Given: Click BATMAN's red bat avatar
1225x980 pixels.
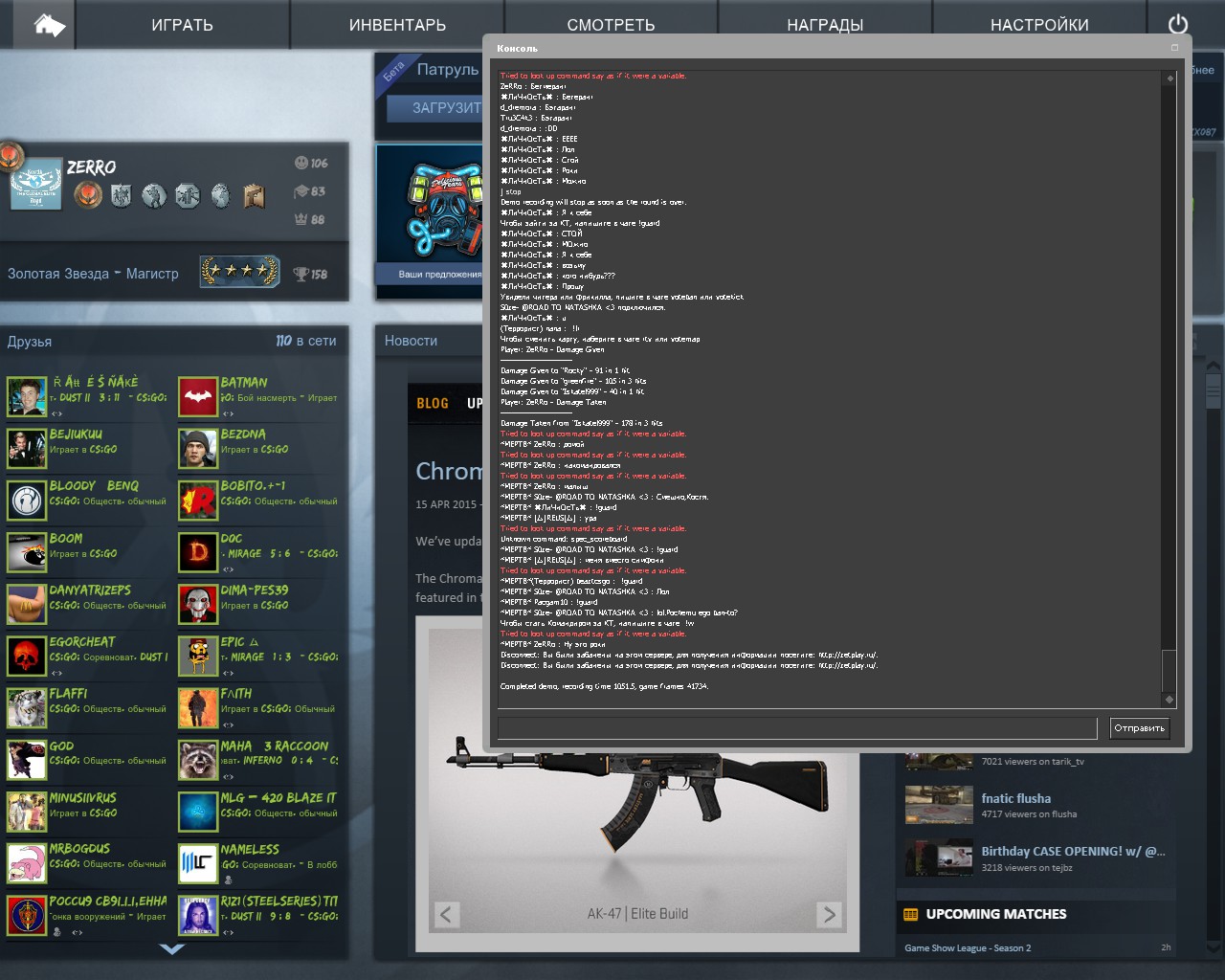Looking at the screenshot, I should point(198,397).
